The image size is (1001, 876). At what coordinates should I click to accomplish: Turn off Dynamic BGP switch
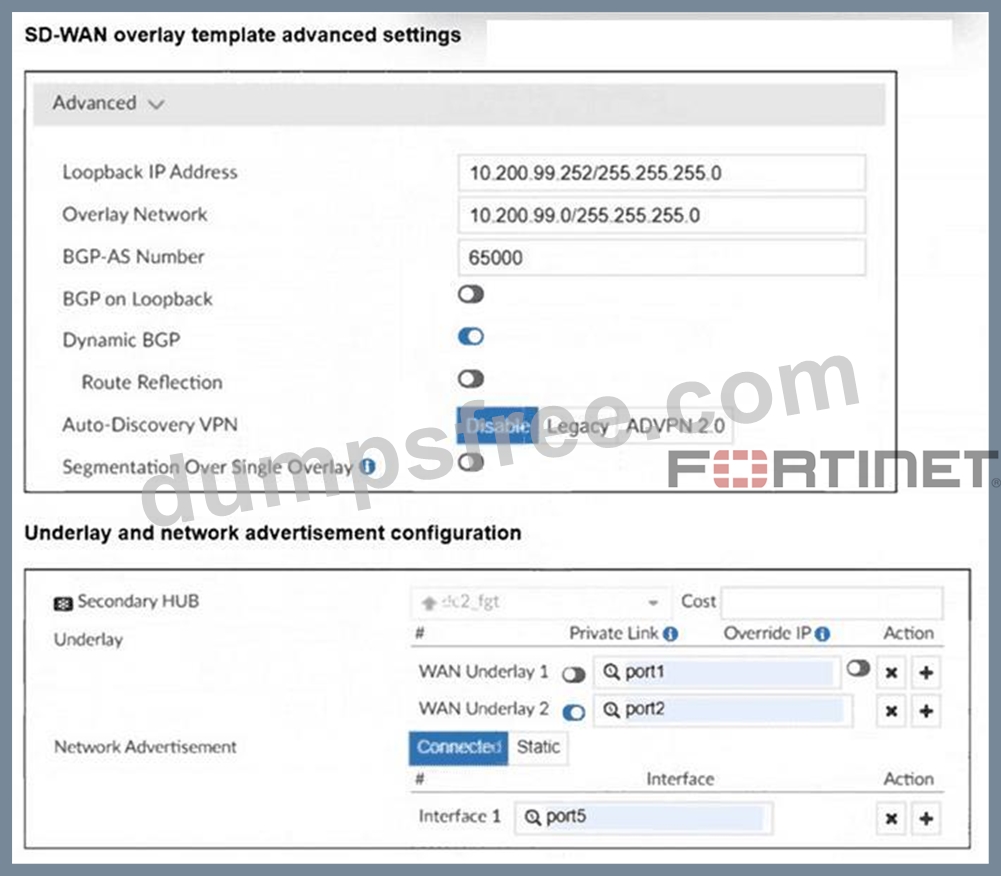click(470, 336)
